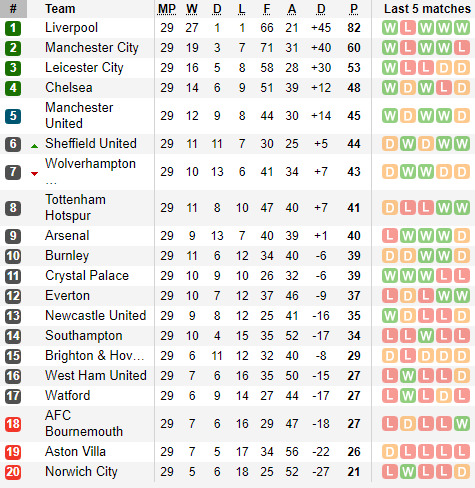The image size is (475, 488).
Task: Sort by the P points header
Action: coord(354,9)
